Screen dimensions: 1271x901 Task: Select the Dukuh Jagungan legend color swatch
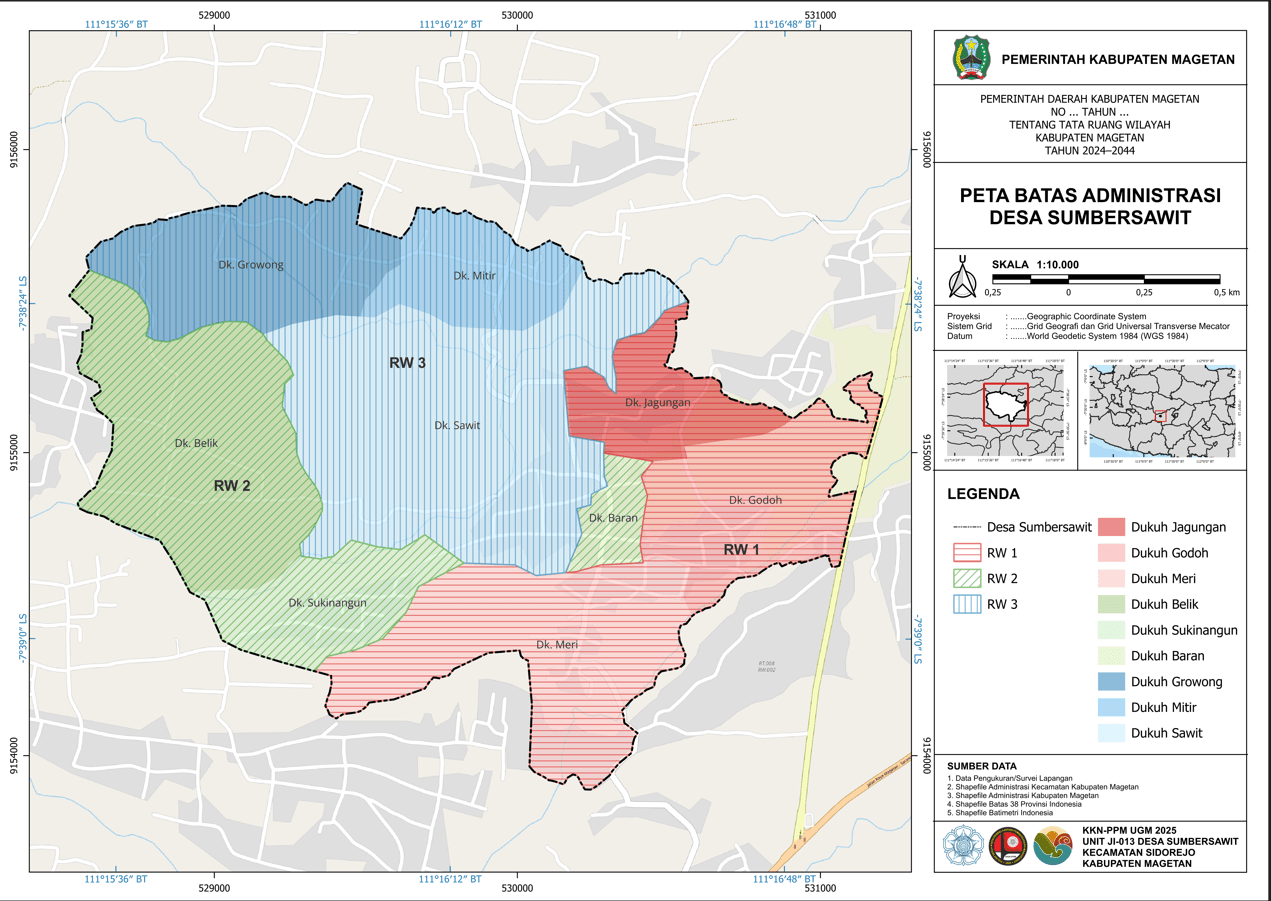click(1111, 527)
